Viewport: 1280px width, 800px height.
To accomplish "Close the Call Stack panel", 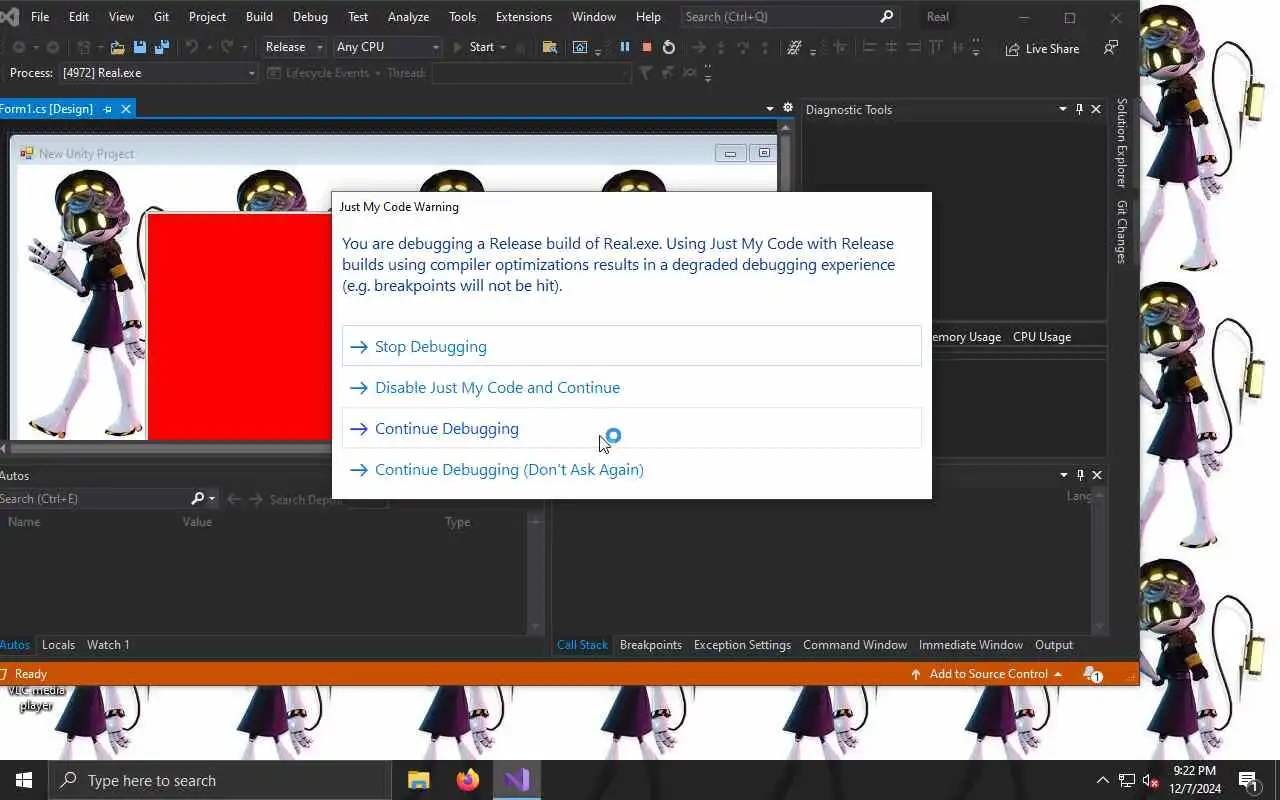I will click(x=1097, y=475).
